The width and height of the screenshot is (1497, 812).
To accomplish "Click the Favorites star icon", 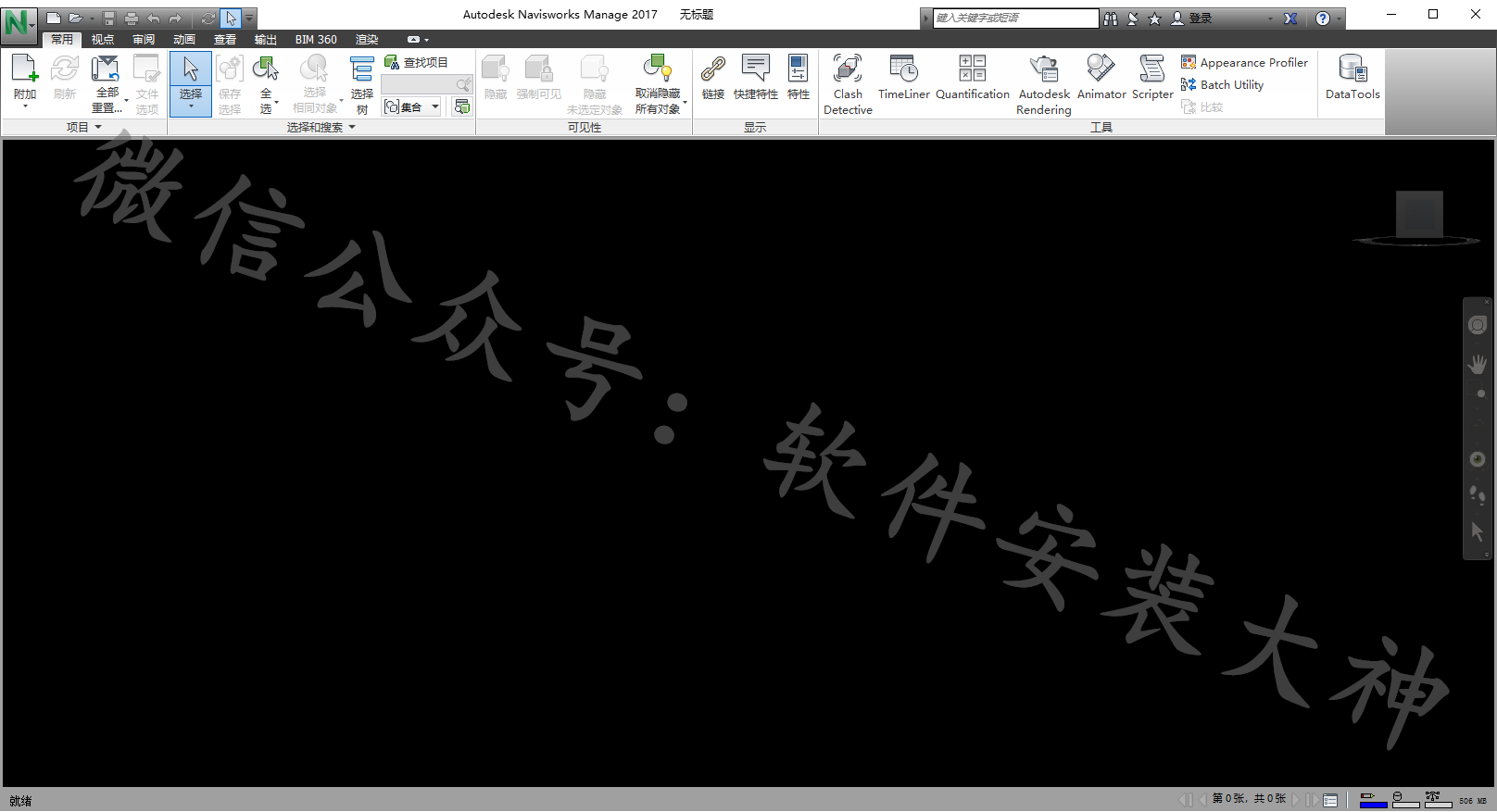I will tap(1154, 19).
